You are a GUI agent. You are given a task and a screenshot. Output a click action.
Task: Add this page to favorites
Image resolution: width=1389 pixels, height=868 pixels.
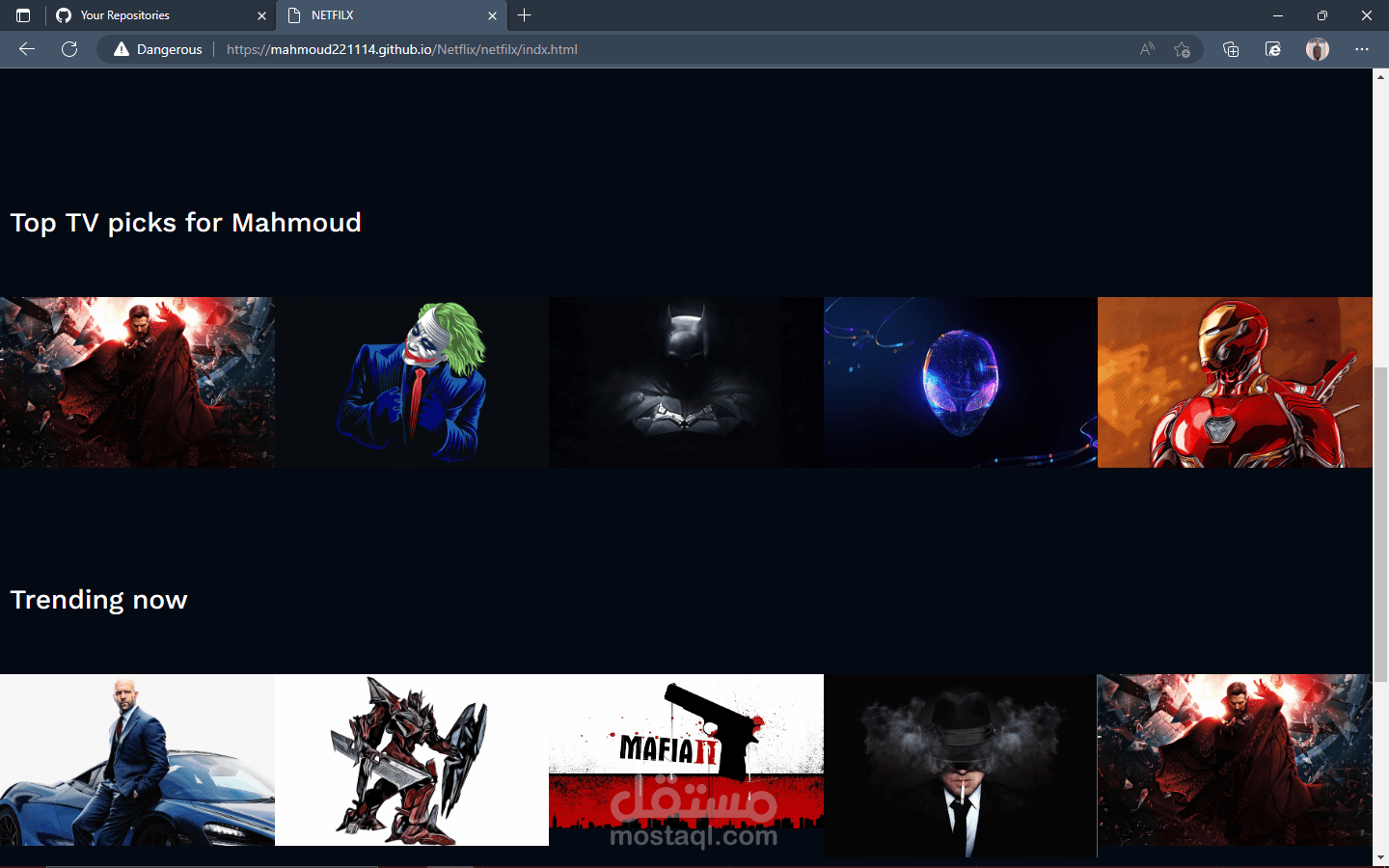[x=1182, y=49]
